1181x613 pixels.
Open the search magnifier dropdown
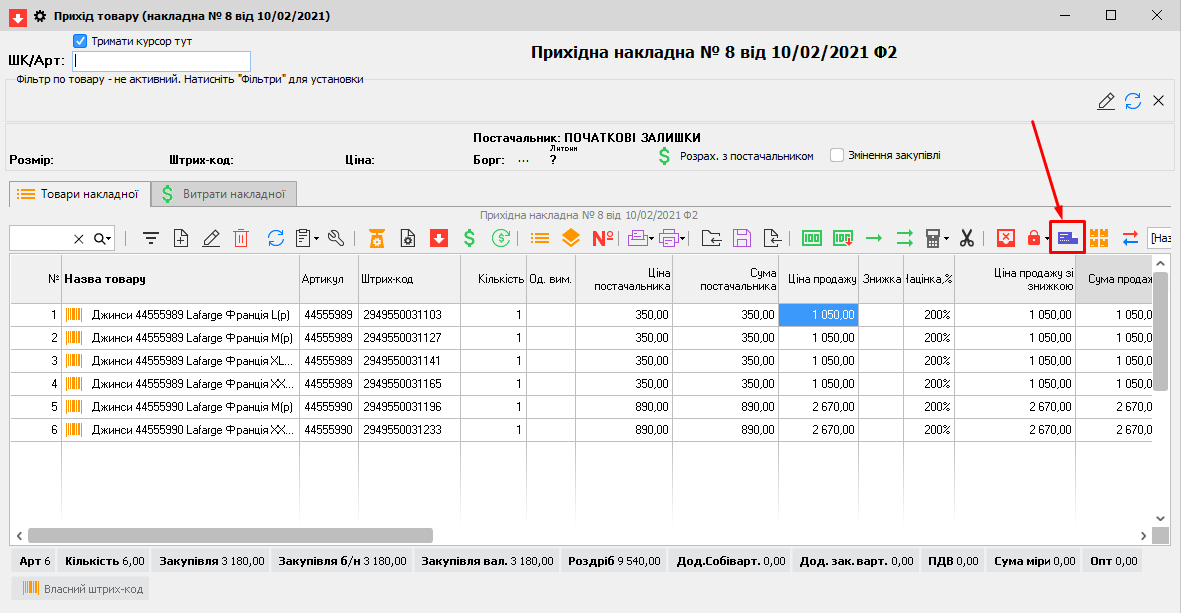103,238
